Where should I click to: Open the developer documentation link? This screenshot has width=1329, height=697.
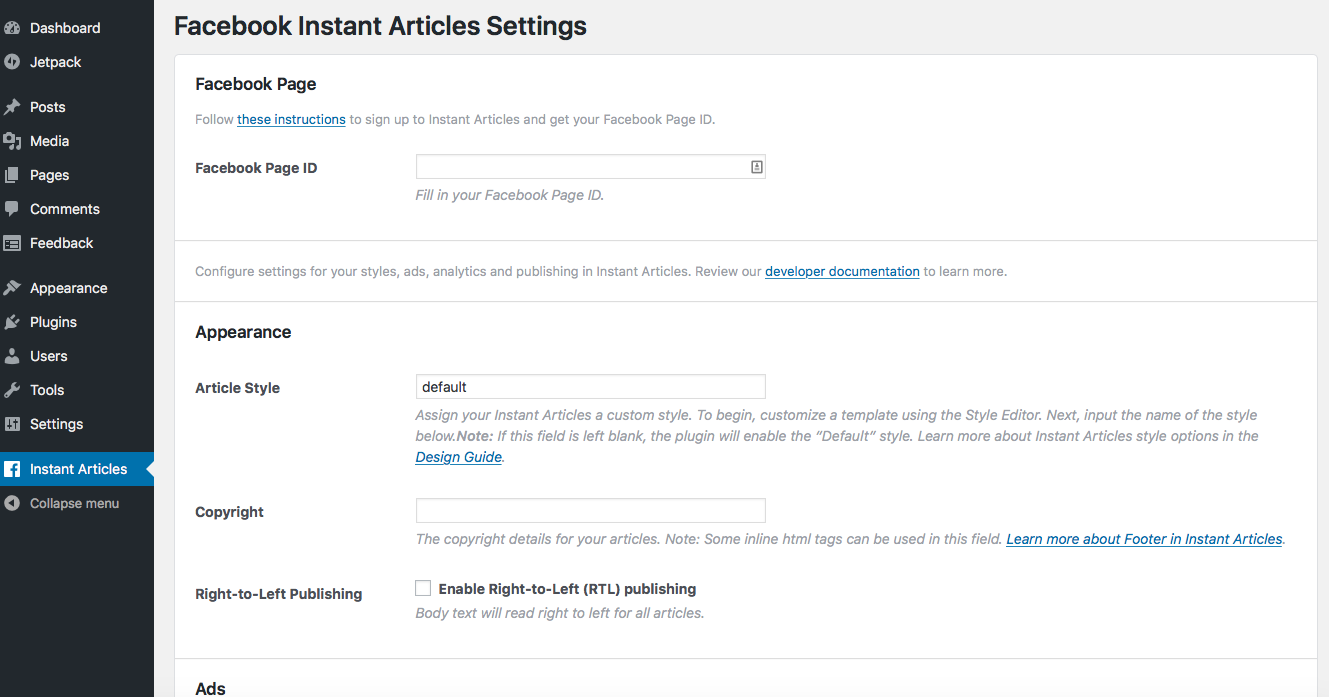[841, 271]
